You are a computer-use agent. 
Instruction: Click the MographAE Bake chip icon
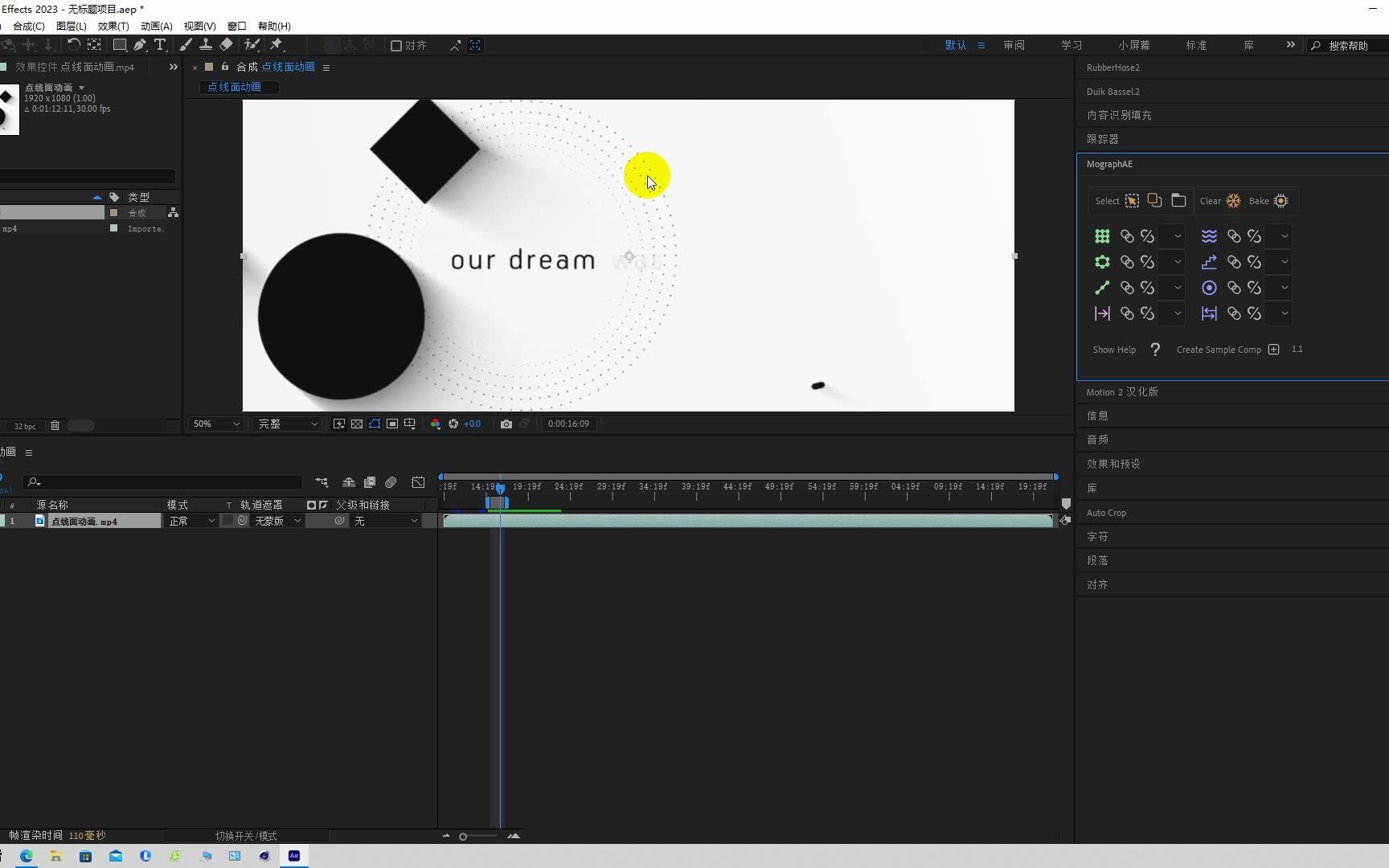click(1281, 201)
